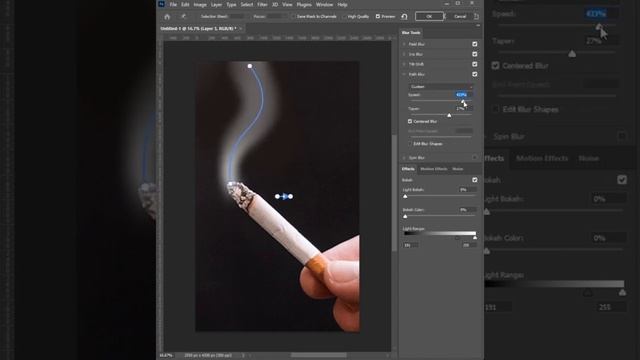Switch to the Effects tab

[x=408, y=169]
